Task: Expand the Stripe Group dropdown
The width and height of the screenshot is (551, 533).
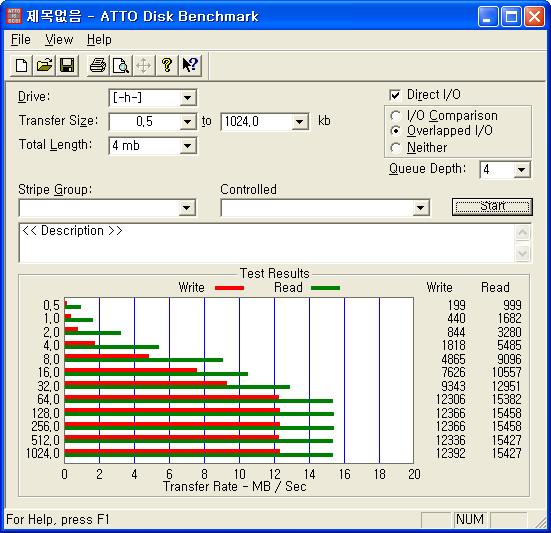Action: (187, 208)
